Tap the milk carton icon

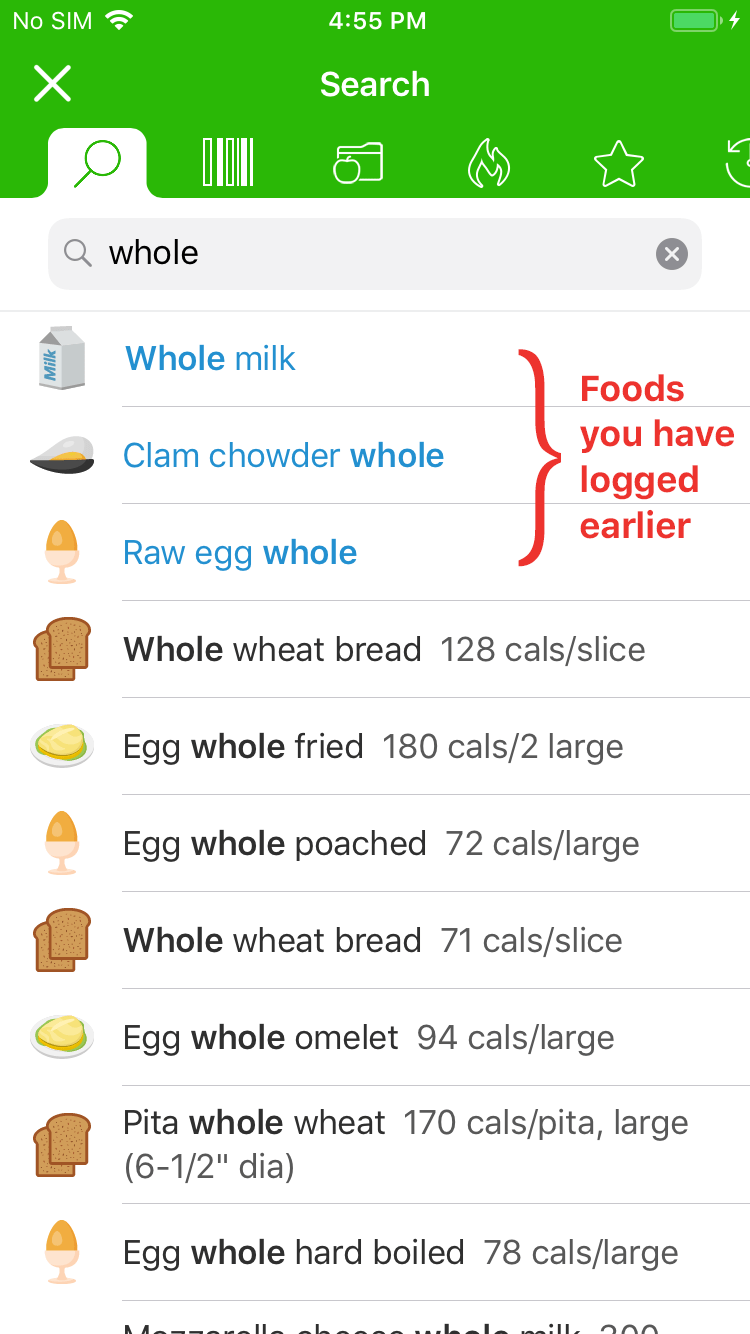tap(62, 358)
